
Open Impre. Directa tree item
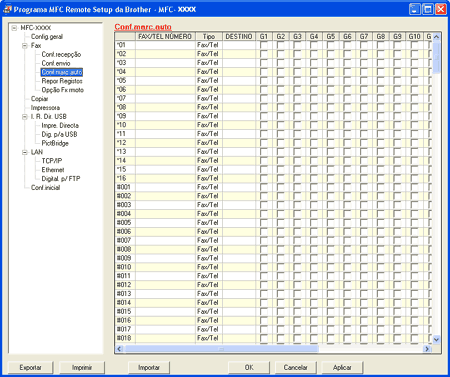[x=60, y=126]
